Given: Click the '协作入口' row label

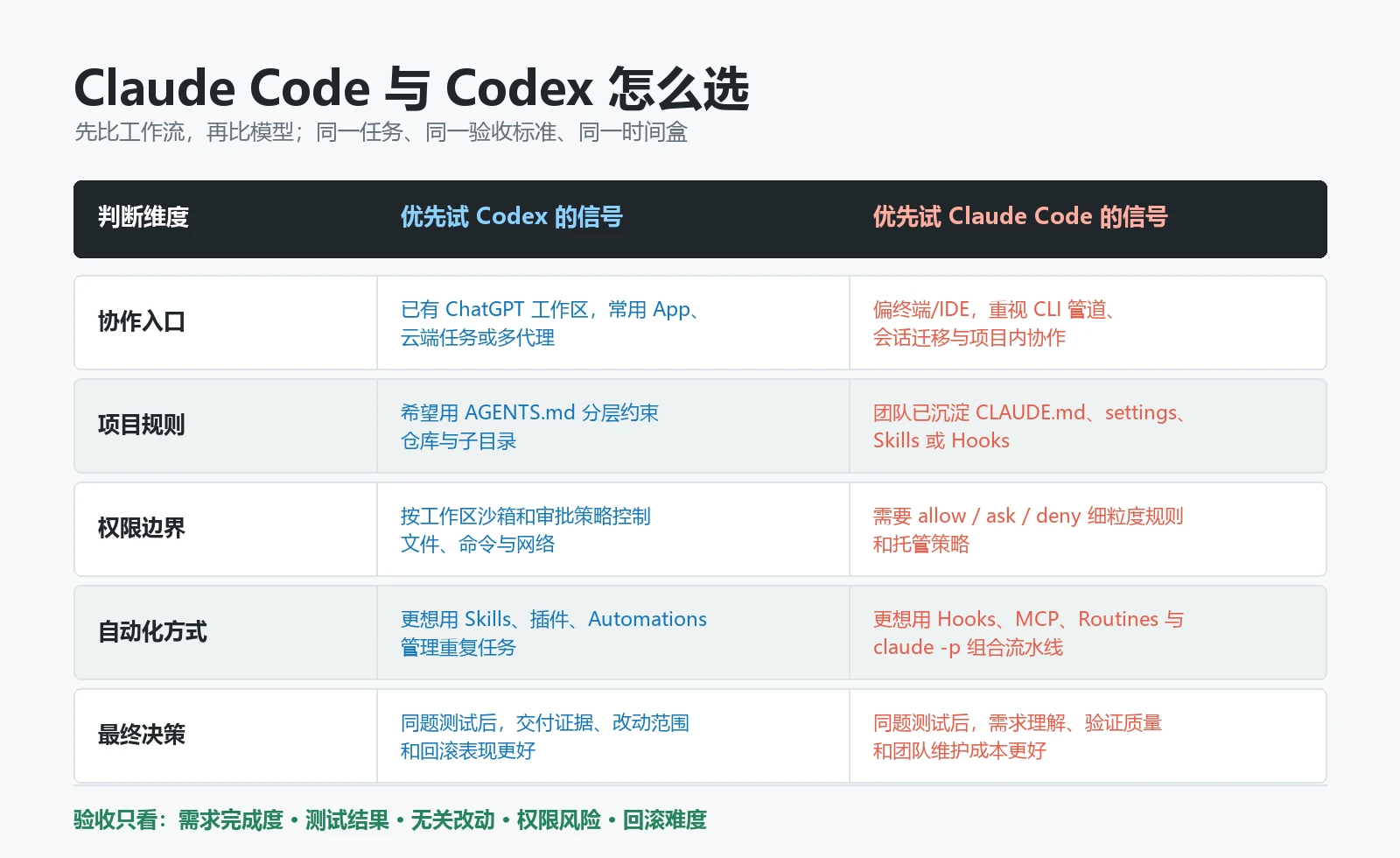Looking at the screenshot, I should click(142, 322).
